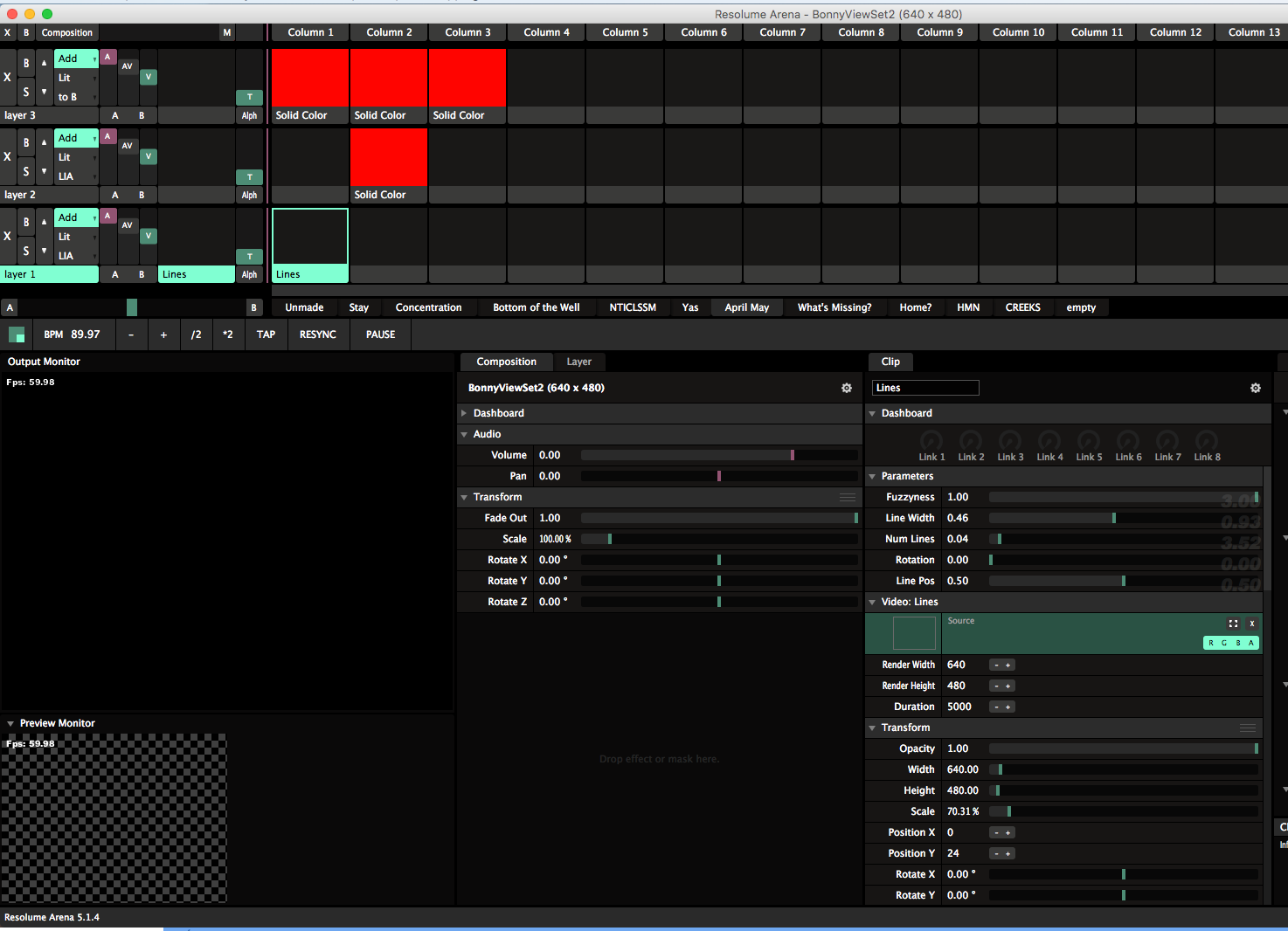1288x931 pixels.
Task: Open the Composition panel gear settings
Action: pyautogui.click(x=846, y=388)
